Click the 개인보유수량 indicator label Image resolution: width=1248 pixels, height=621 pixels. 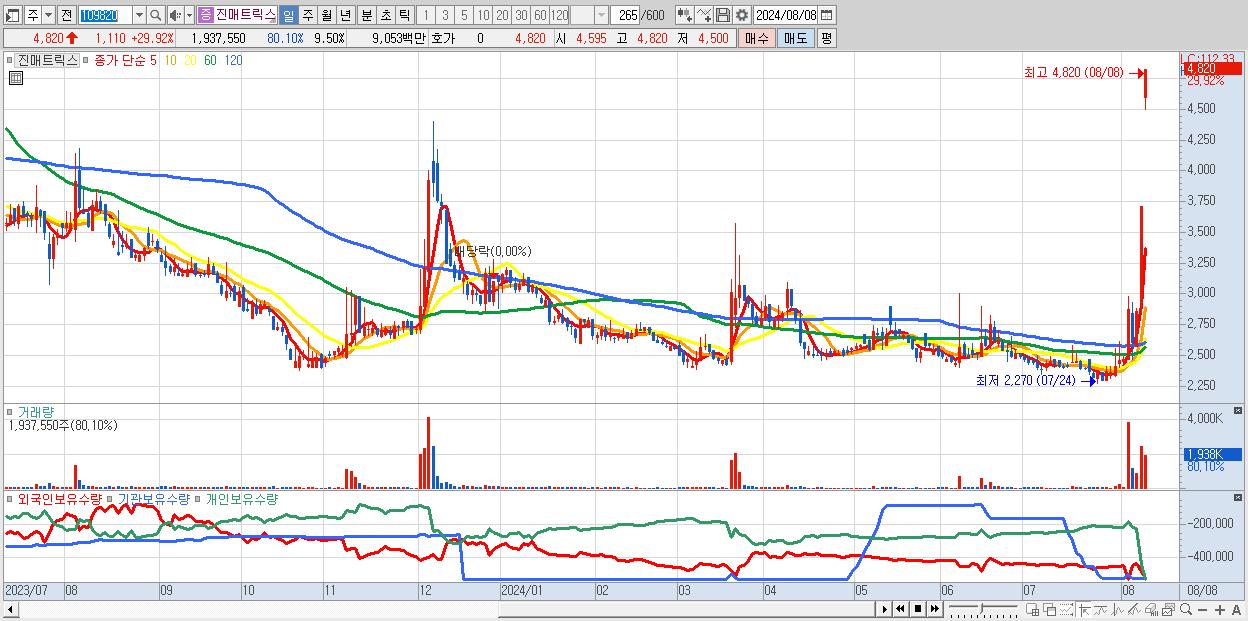click(241, 498)
